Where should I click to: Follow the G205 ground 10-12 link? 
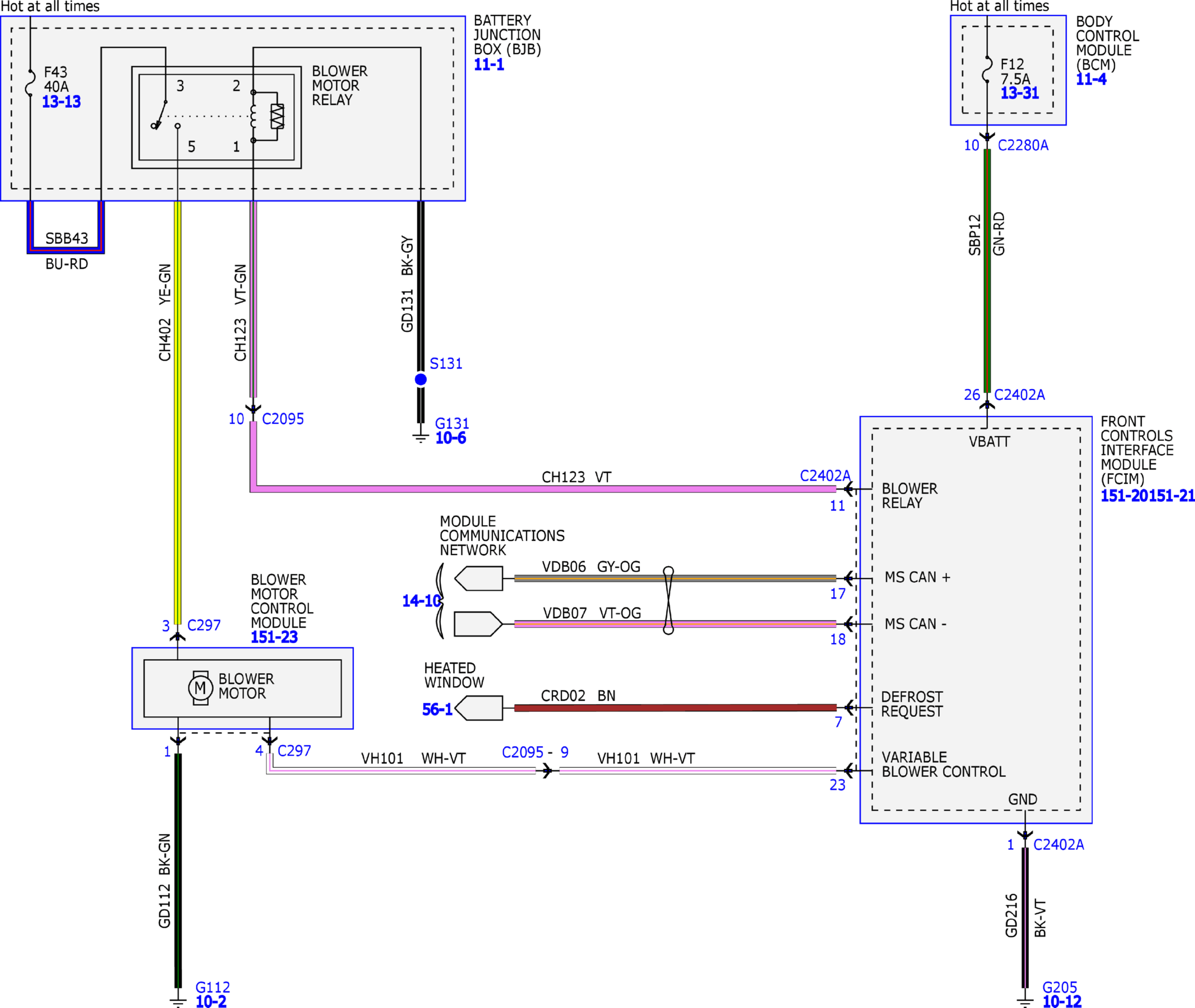point(1062,1001)
